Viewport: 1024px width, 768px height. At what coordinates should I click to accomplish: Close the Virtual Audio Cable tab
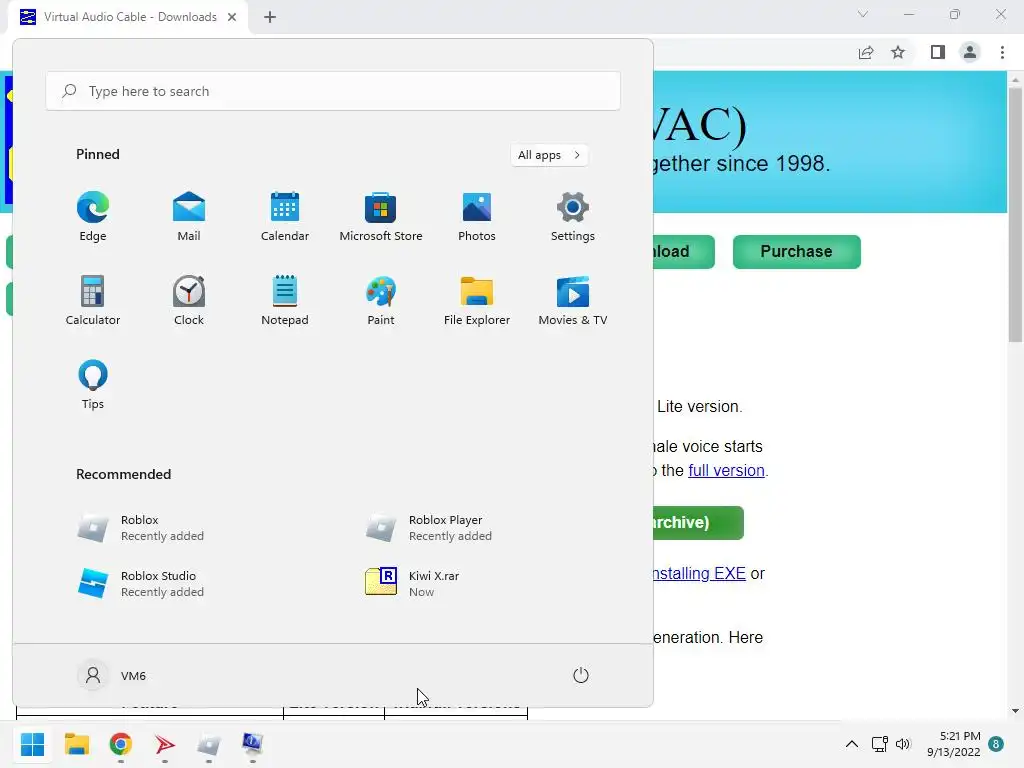pos(232,17)
